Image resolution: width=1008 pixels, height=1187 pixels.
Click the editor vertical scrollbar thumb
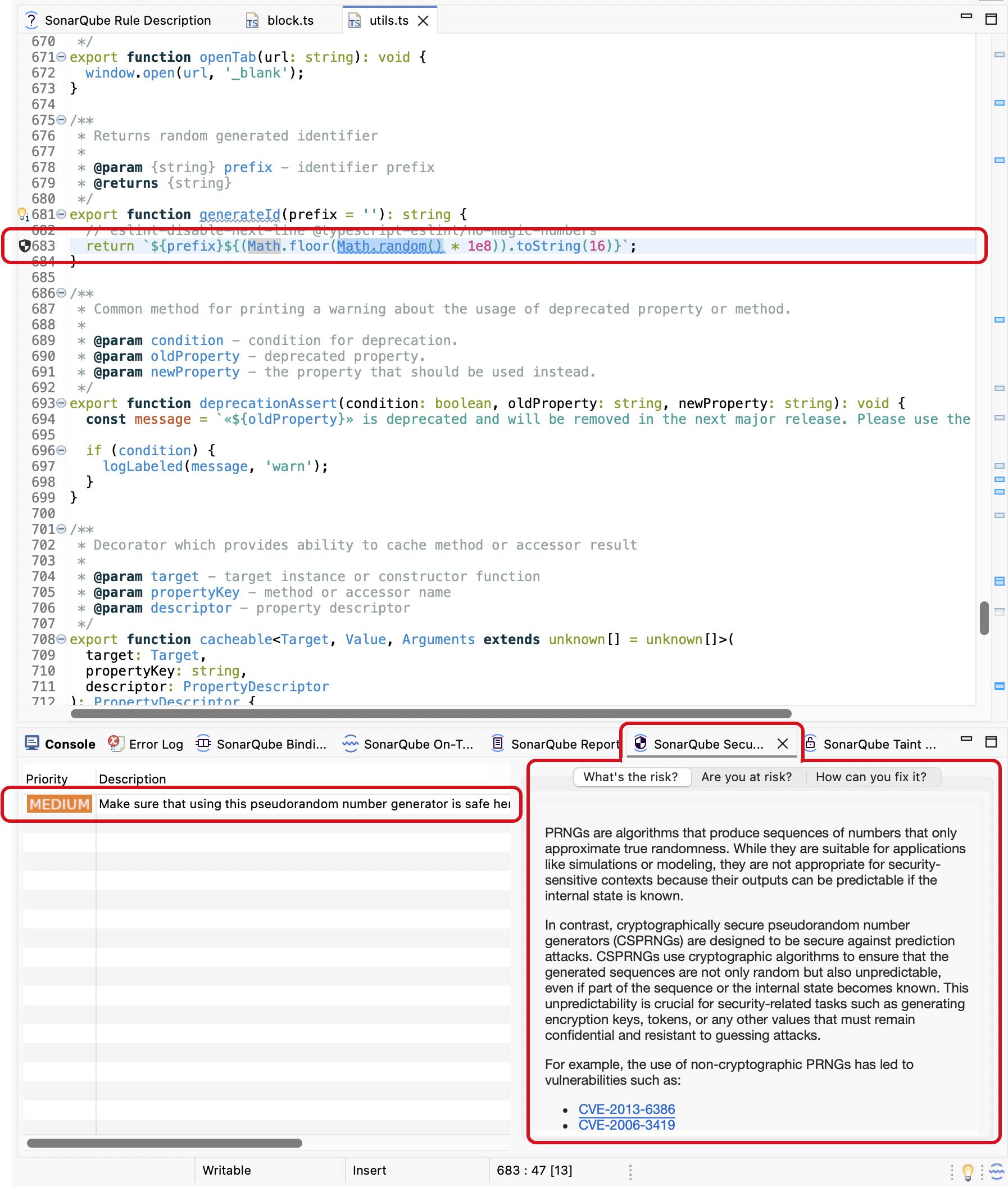[984, 617]
